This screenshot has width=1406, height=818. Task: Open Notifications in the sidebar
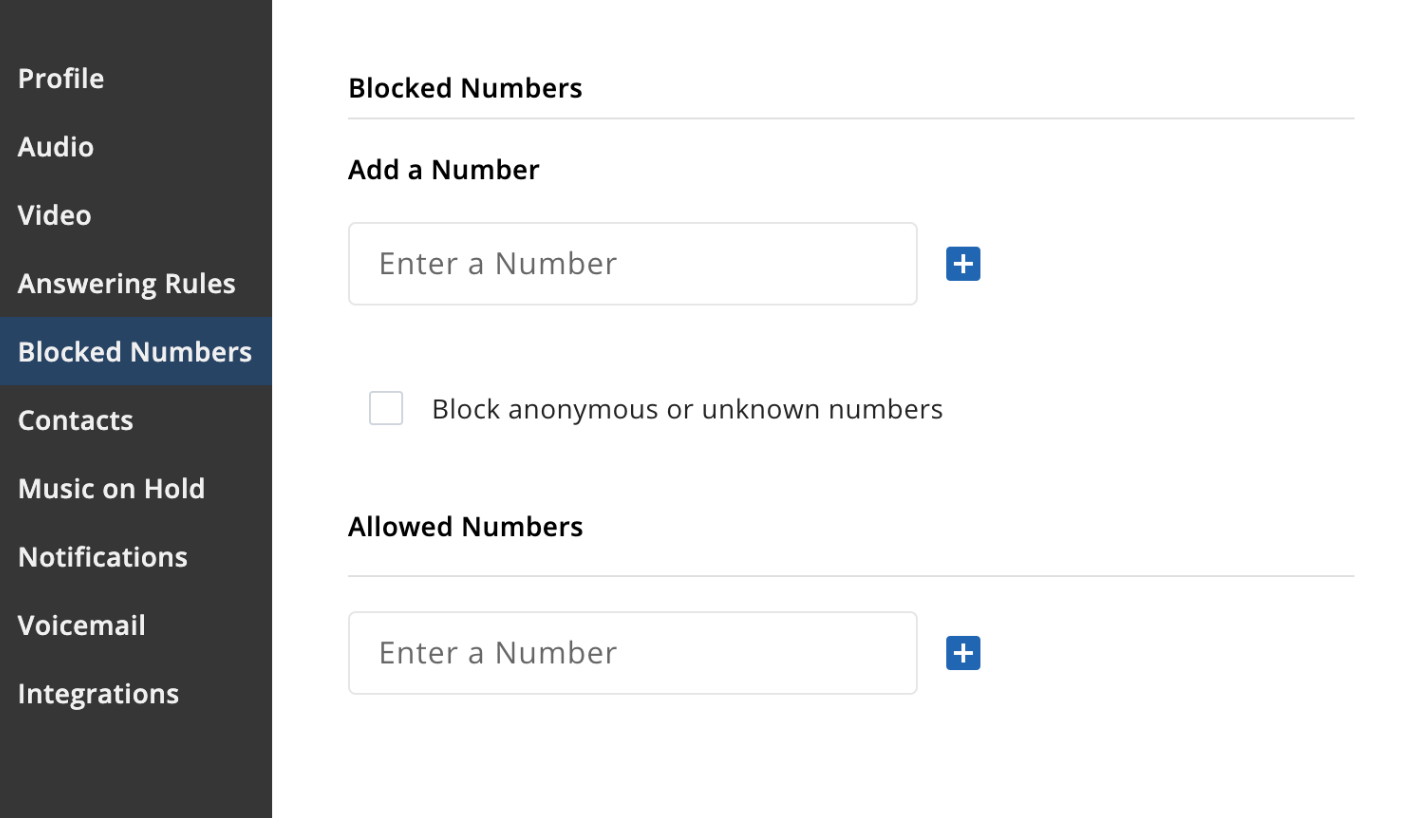(103, 556)
